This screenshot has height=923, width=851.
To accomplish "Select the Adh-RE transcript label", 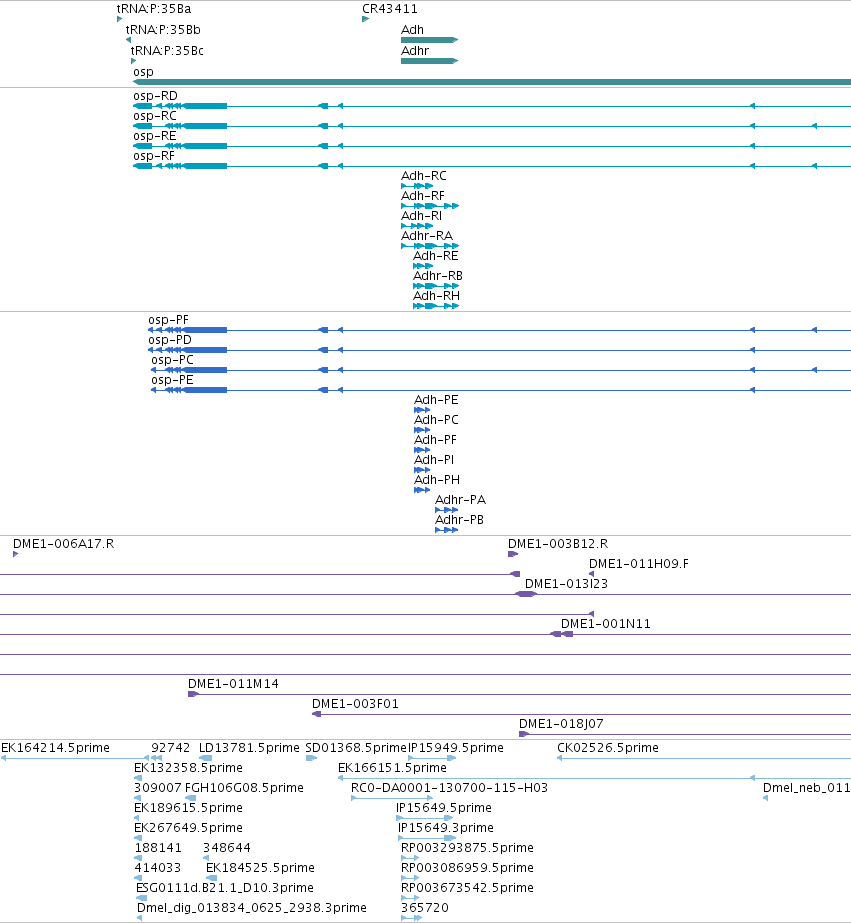I will (436, 256).
